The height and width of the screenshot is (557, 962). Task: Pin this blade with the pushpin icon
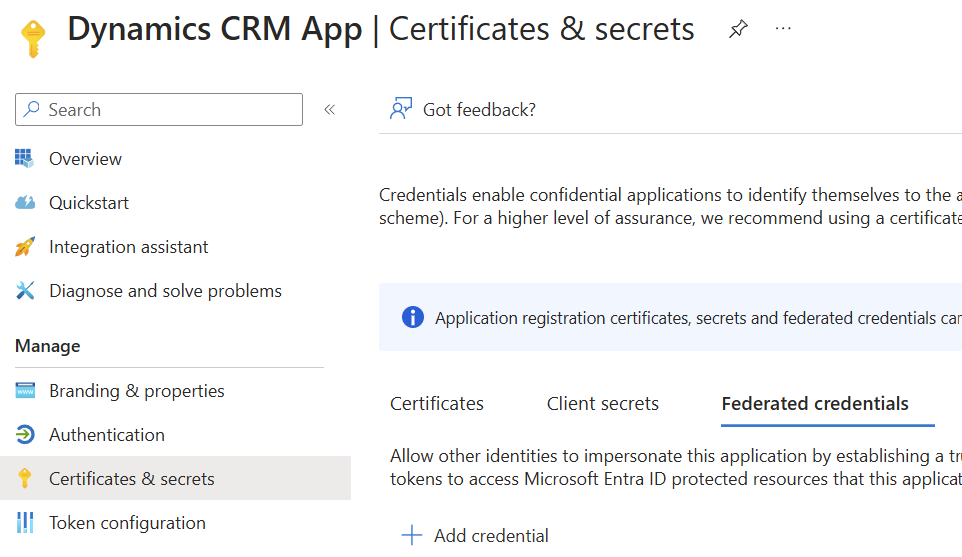(x=738, y=29)
